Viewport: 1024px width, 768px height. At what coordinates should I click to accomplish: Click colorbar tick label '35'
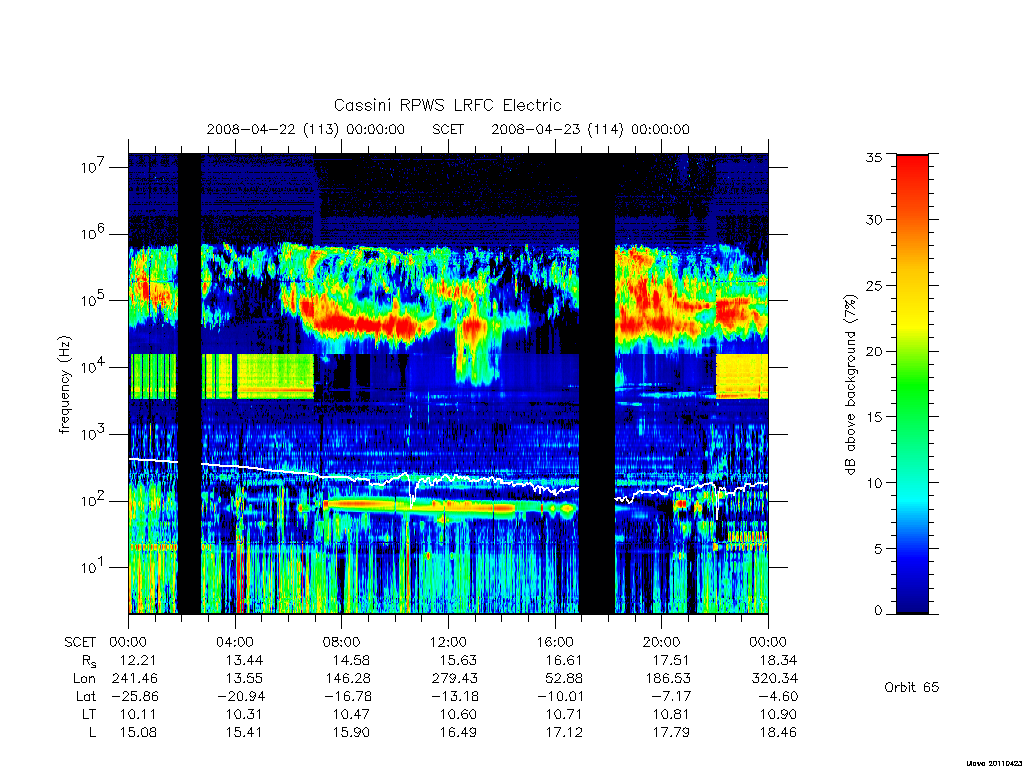pyautogui.click(x=874, y=157)
